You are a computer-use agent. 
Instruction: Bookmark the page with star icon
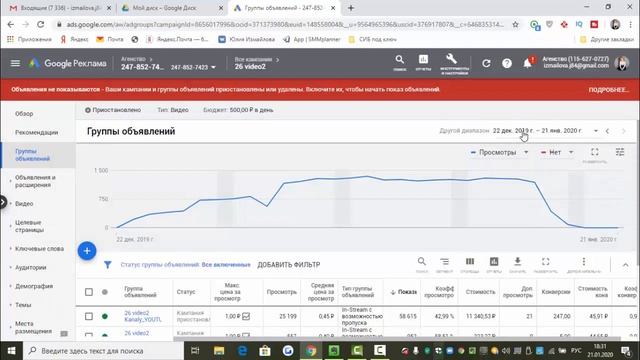pos(516,24)
